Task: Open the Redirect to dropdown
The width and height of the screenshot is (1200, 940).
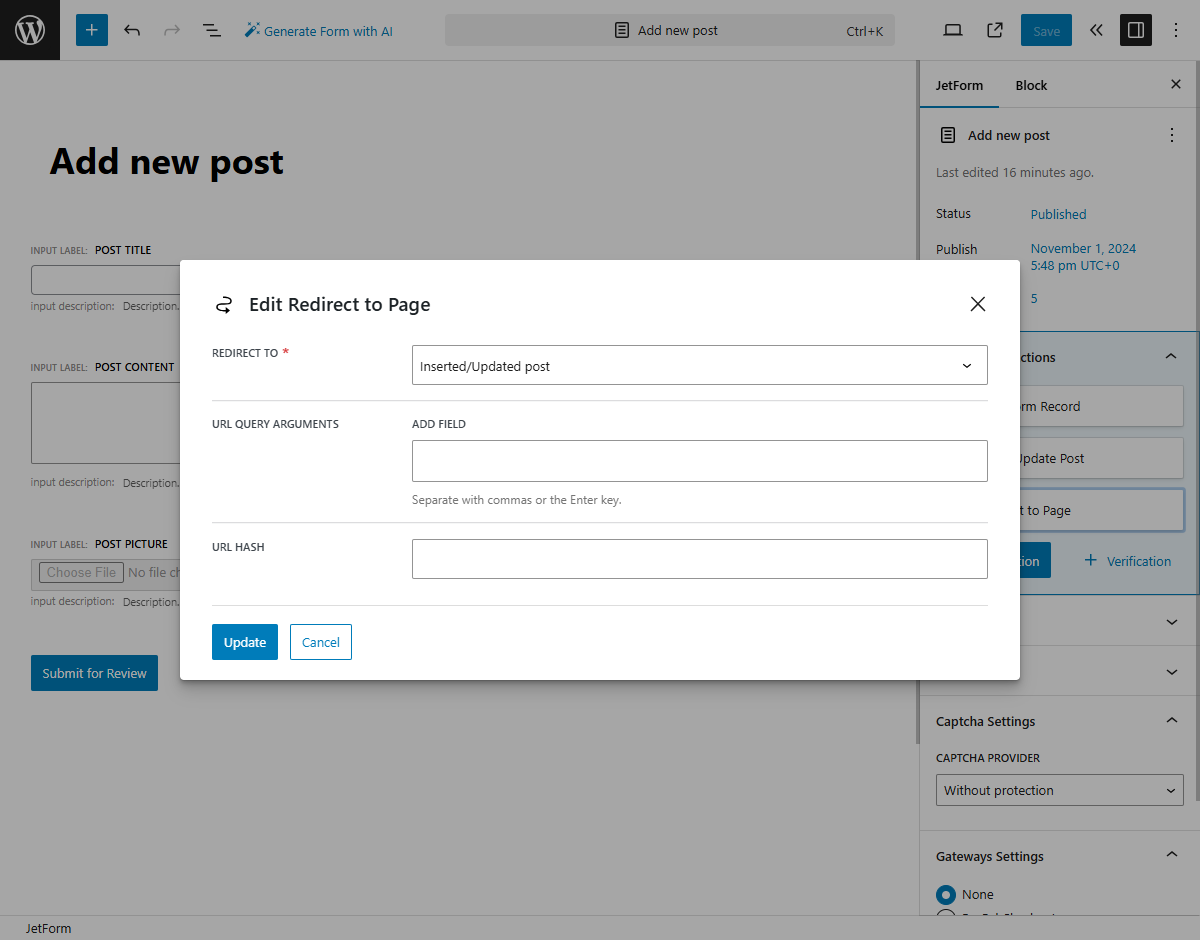Action: (x=699, y=365)
